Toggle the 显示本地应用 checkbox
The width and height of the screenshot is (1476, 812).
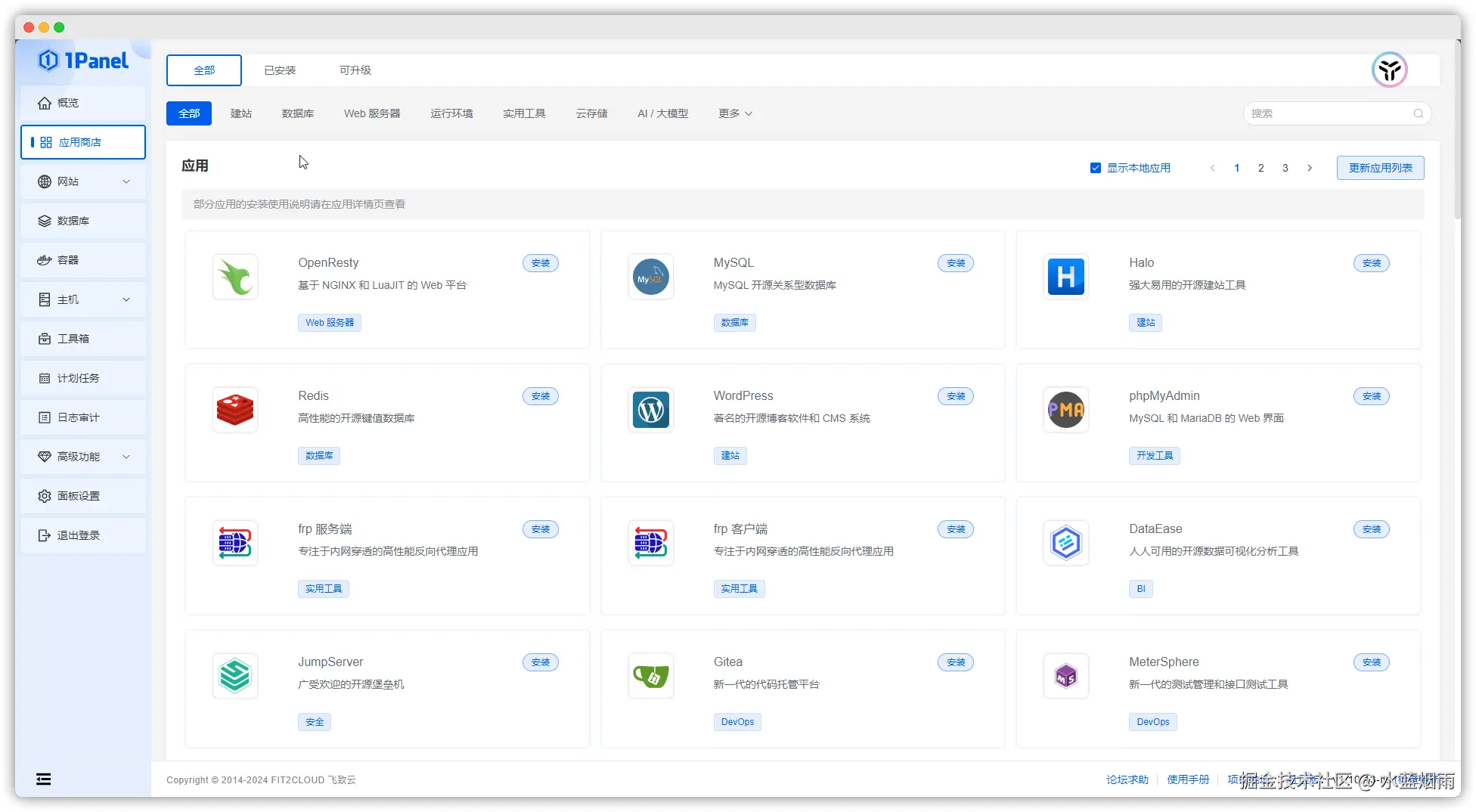(x=1095, y=168)
